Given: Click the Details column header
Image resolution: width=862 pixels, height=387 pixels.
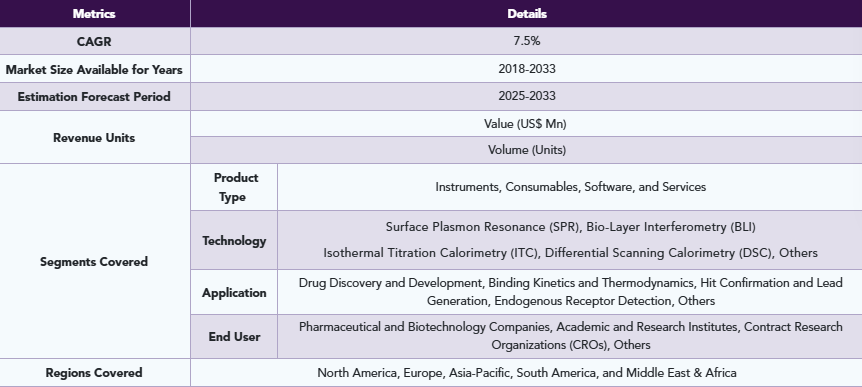Looking at the screenshot, I should click(x=527, y=14).
